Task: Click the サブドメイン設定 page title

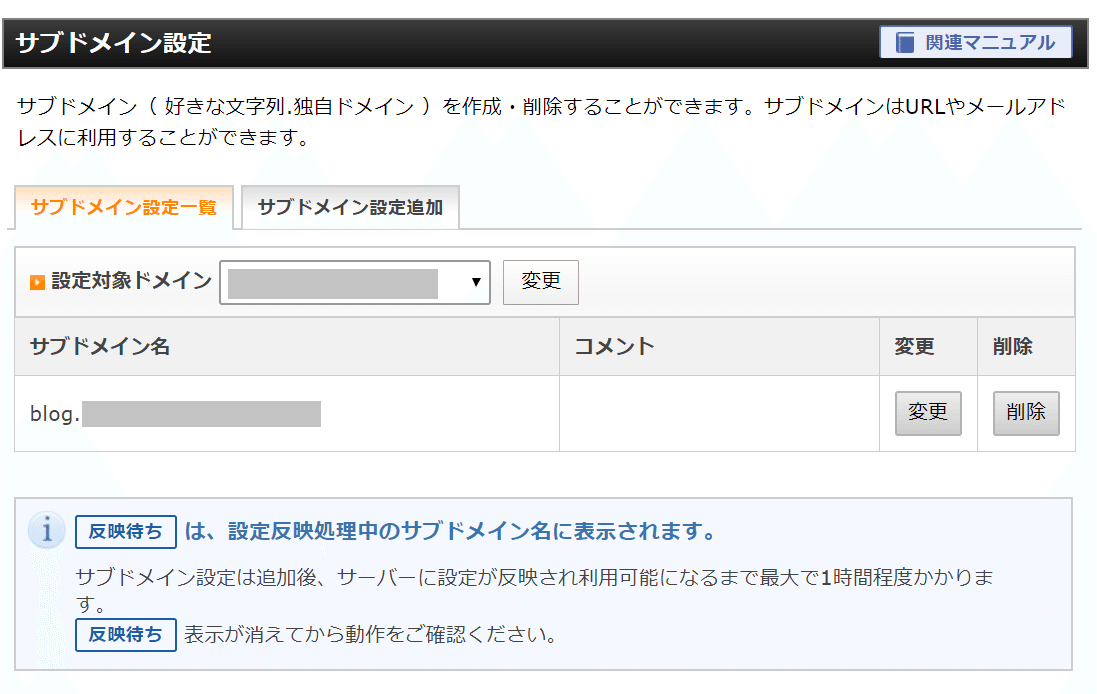Action: click(113, 43)
